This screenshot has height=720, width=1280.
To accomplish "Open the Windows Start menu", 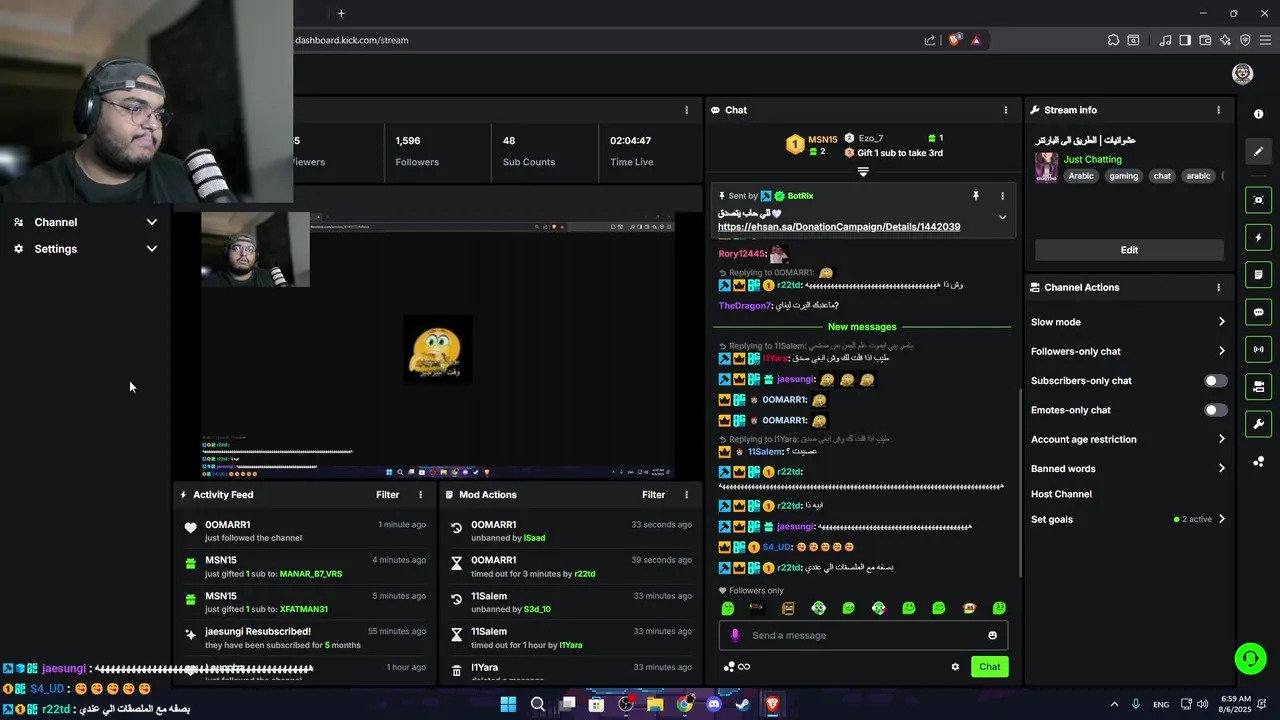I will [x=508, y=704].
